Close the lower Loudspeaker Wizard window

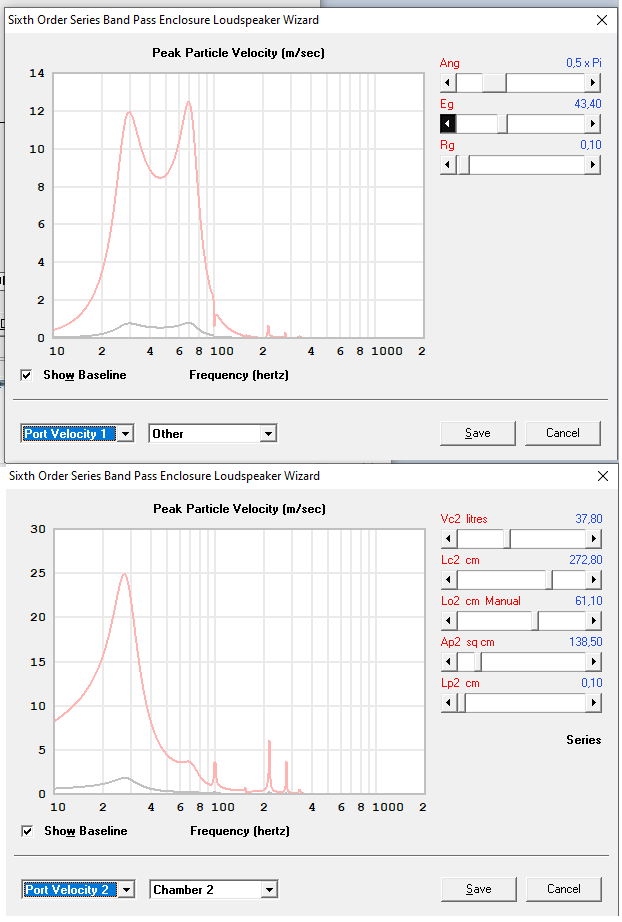point(603,476)
